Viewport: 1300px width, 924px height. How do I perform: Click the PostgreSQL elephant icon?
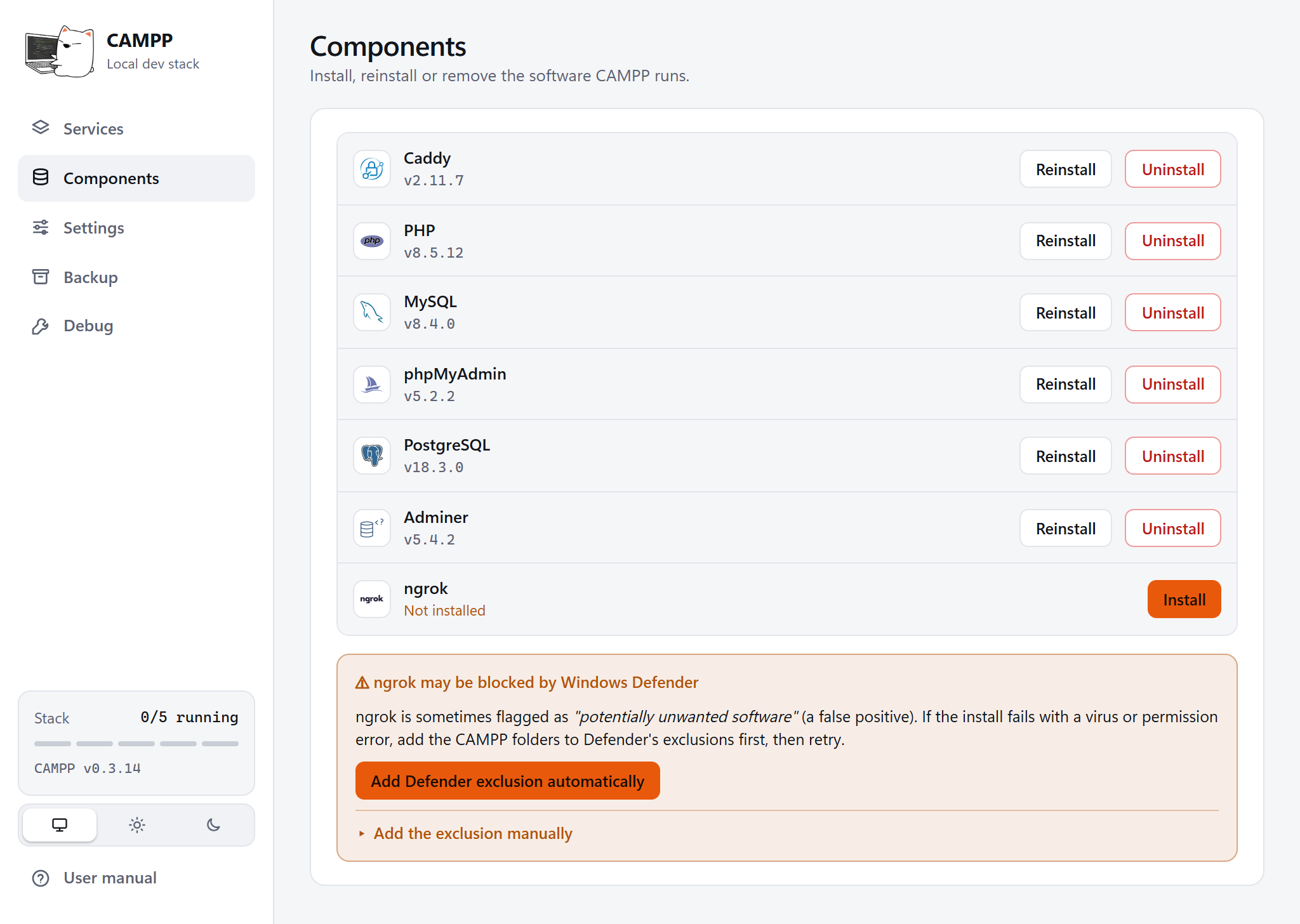[372, 456]
